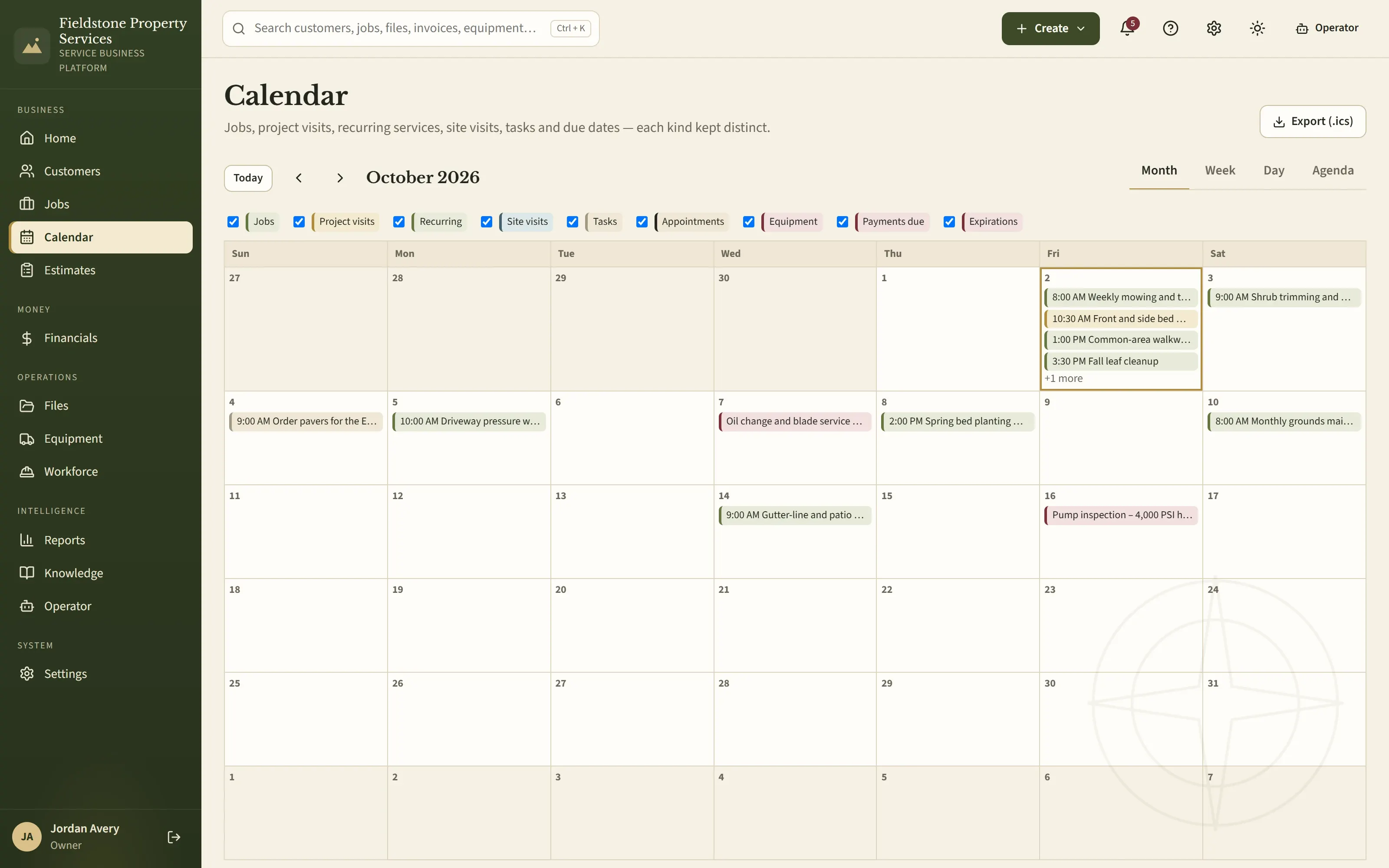Select the Expirations label chip
1389x868 pixels.
pyautogui.click(x=992, y=222)
